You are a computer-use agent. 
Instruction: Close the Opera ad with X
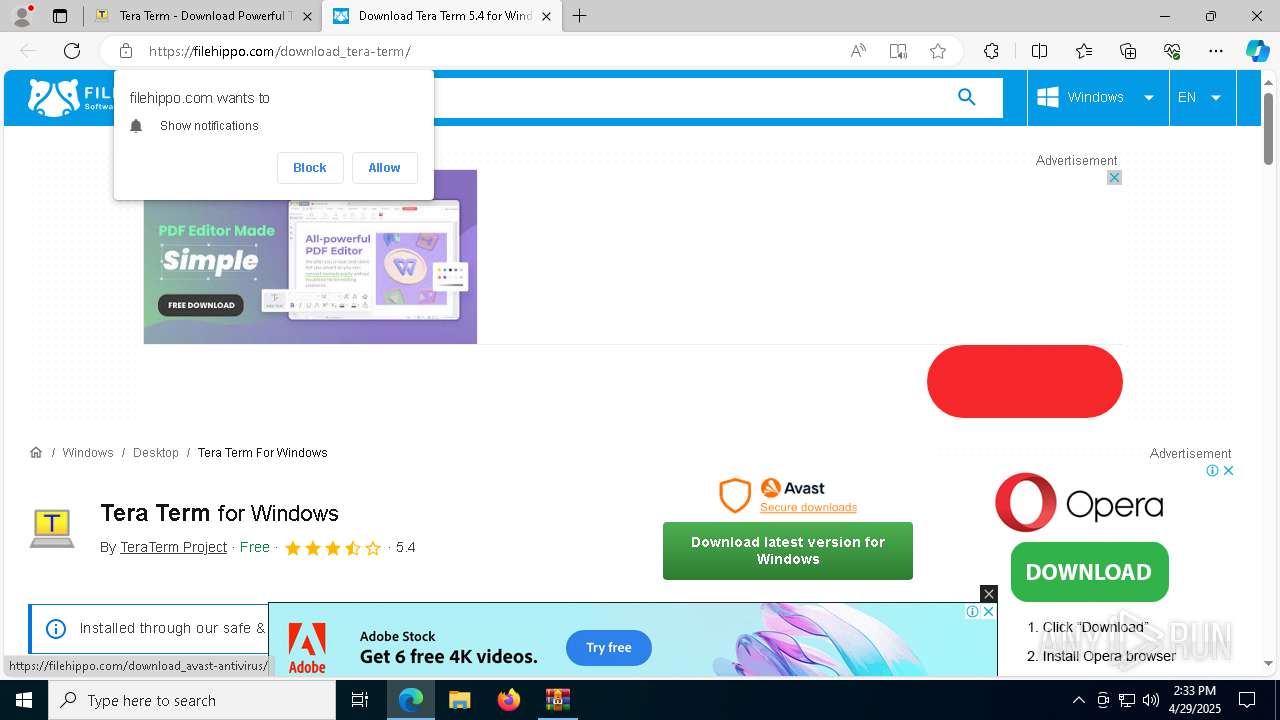1229,470
